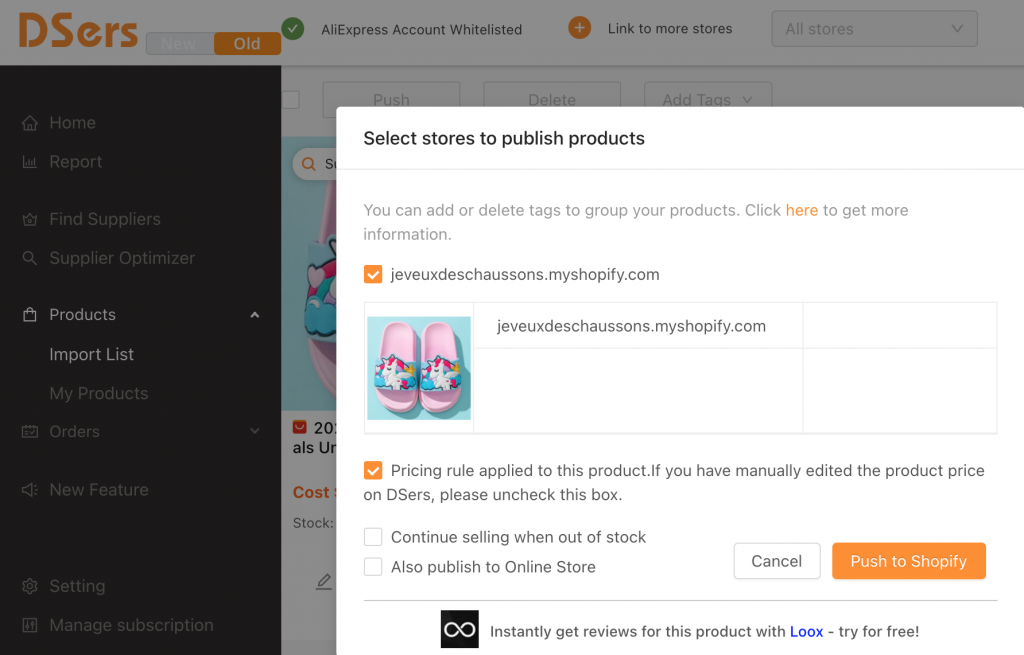Expand the Orders menu chevron

255,432
